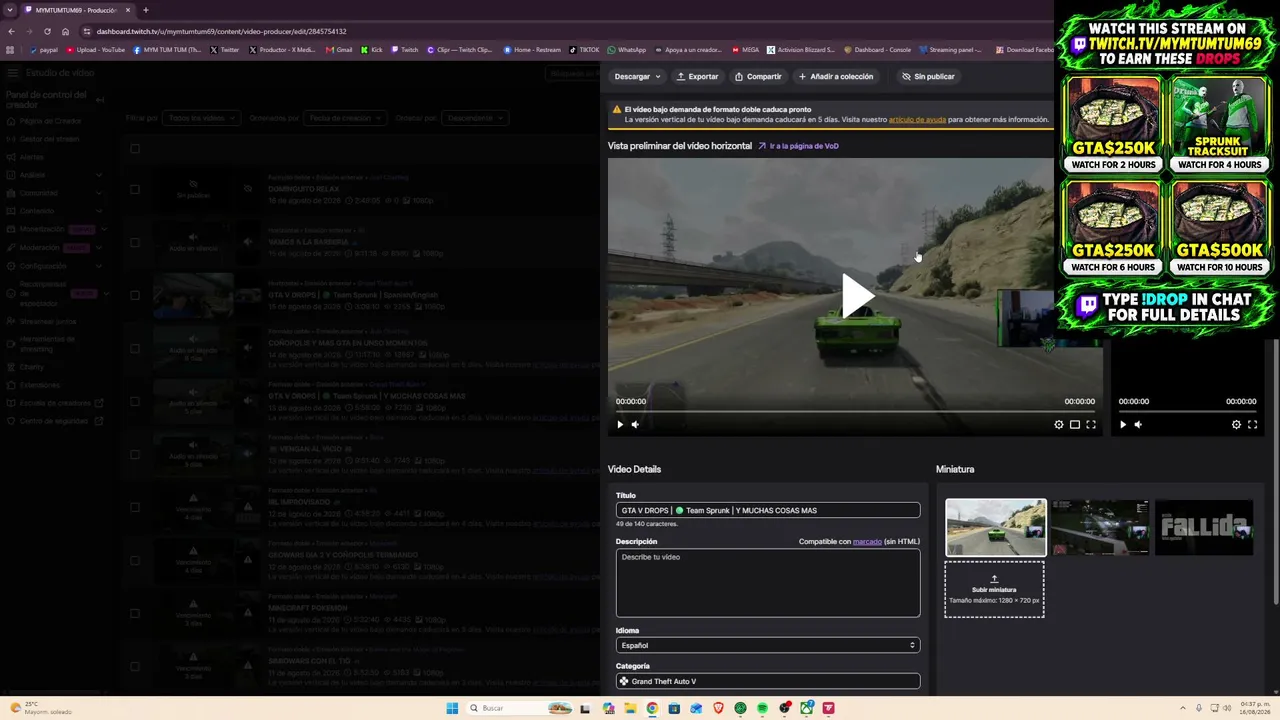
Task: Click the Categoría field Grand Theft Auto V
Action: point(768,681)
